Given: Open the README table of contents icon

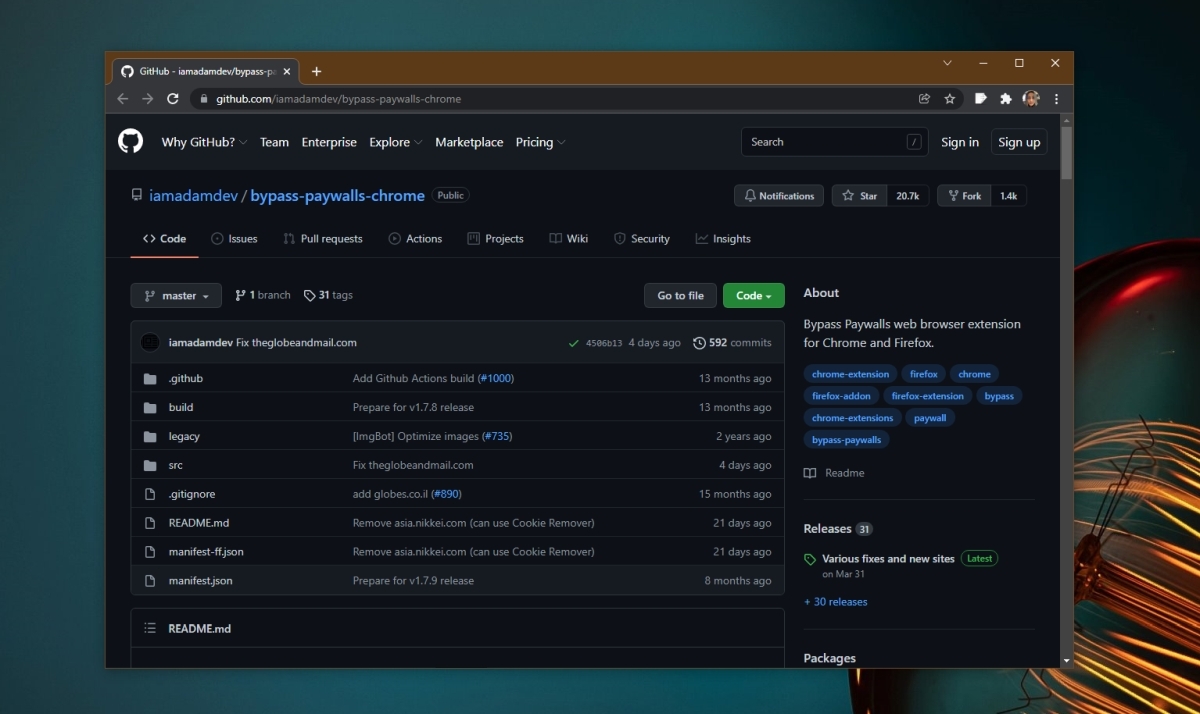Looking at the screenshot, I should (x=150, y=629).
